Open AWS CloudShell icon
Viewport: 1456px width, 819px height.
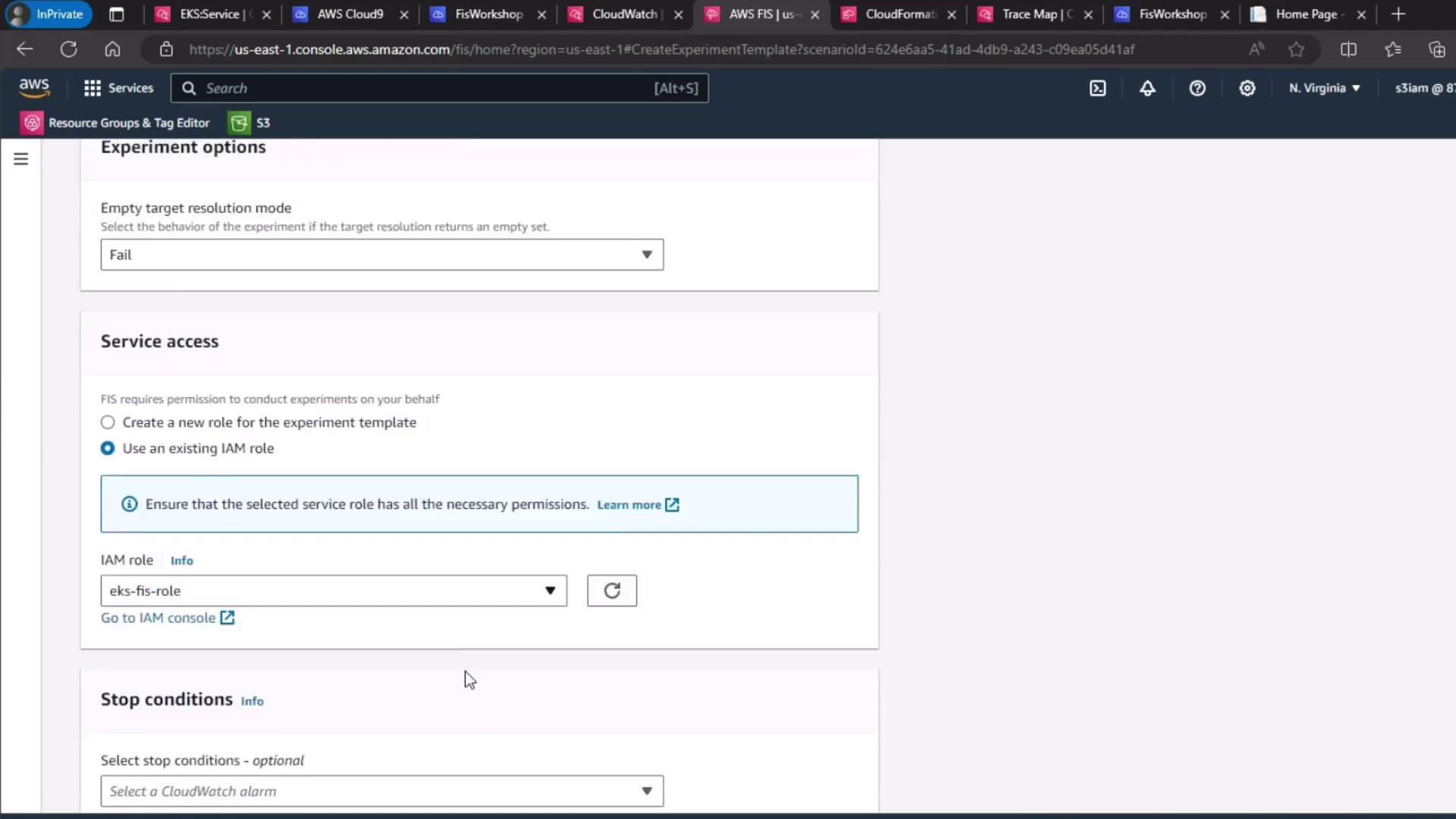(1097, 88)
